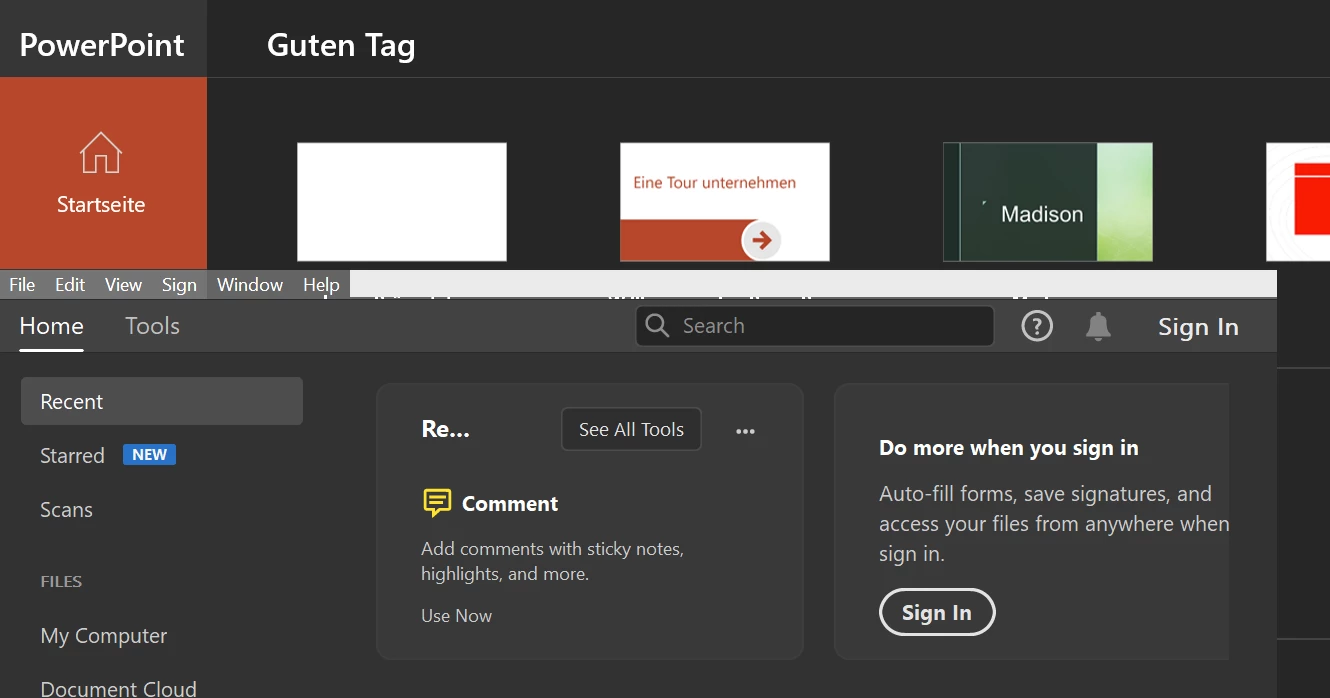Switch to the Tools tab in Acrobat
This screenshot has height=698, width=1330.
coord(152,326)
